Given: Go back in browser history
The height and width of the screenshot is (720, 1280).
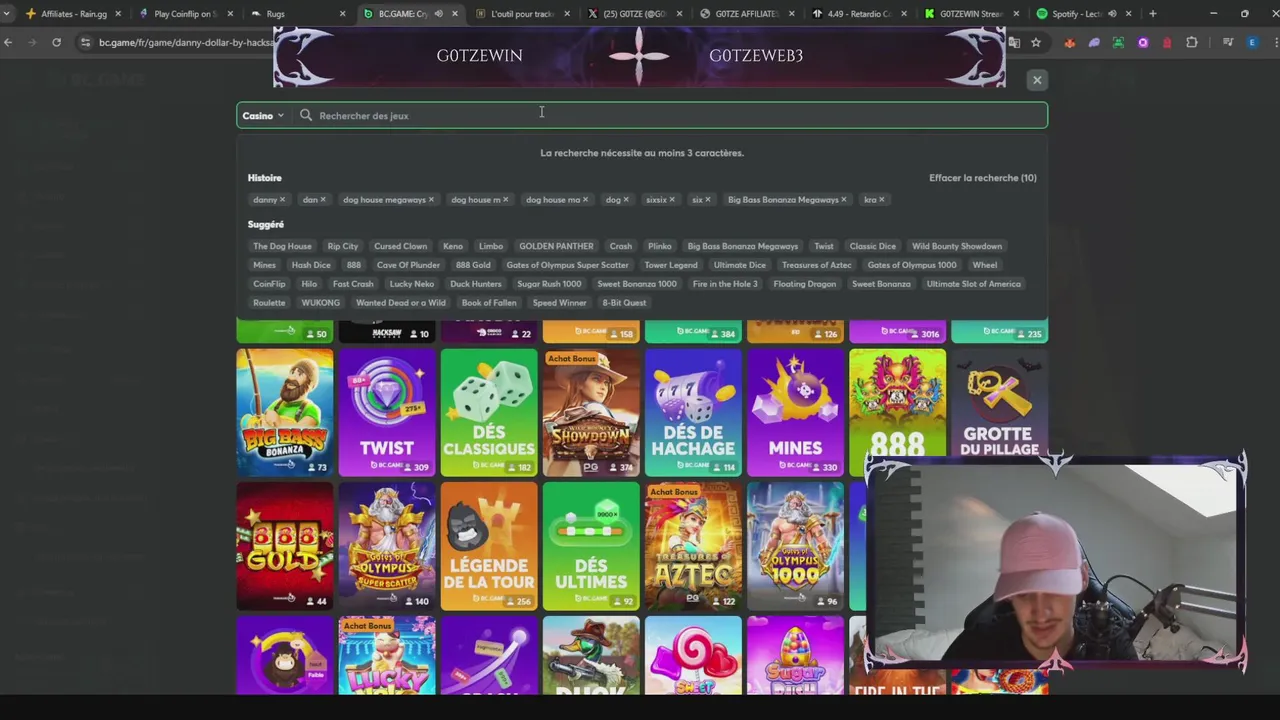Looking at the screenshot, I should [8, 43].
